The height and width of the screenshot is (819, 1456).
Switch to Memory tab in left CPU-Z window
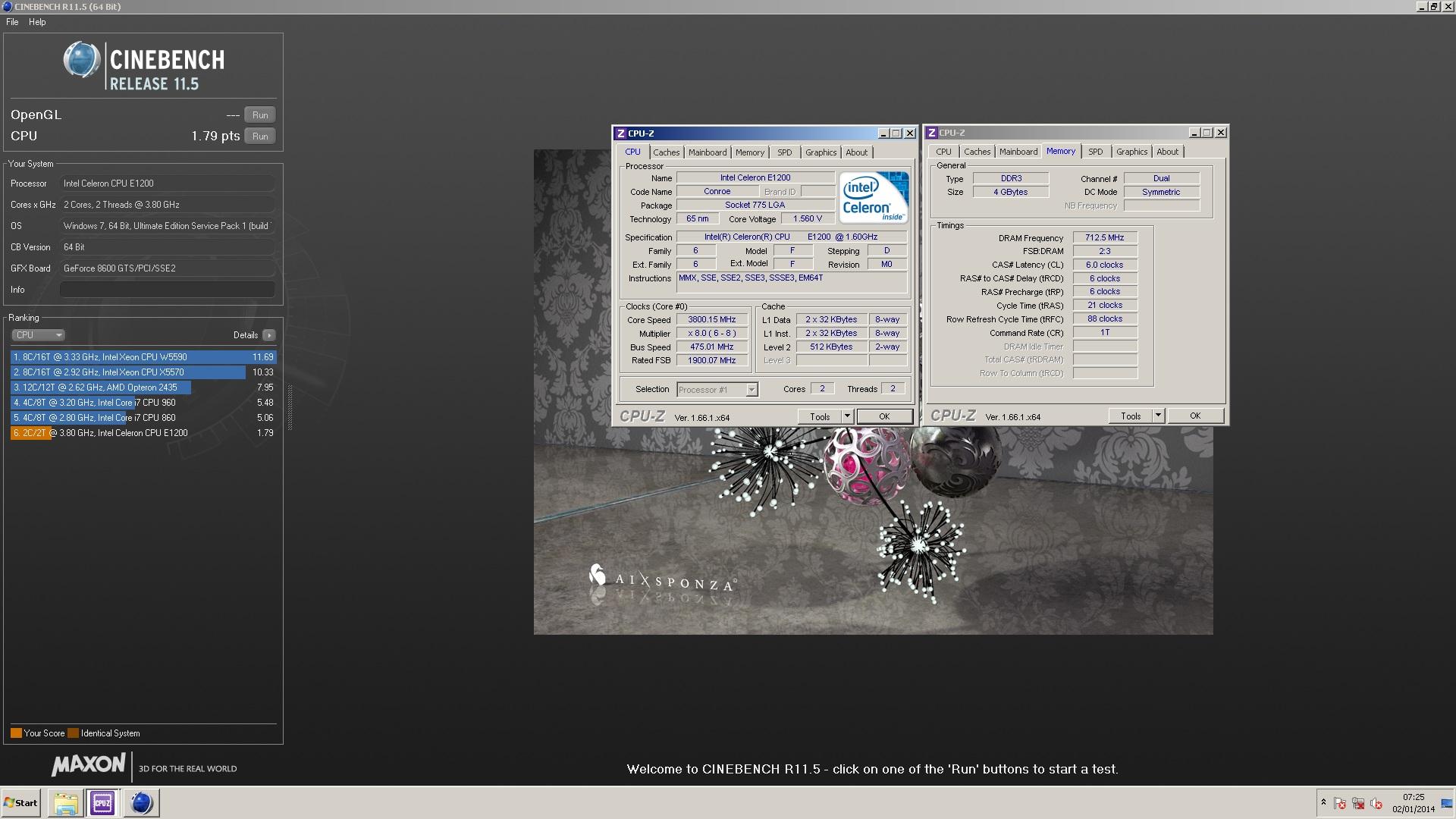(750, 152)
